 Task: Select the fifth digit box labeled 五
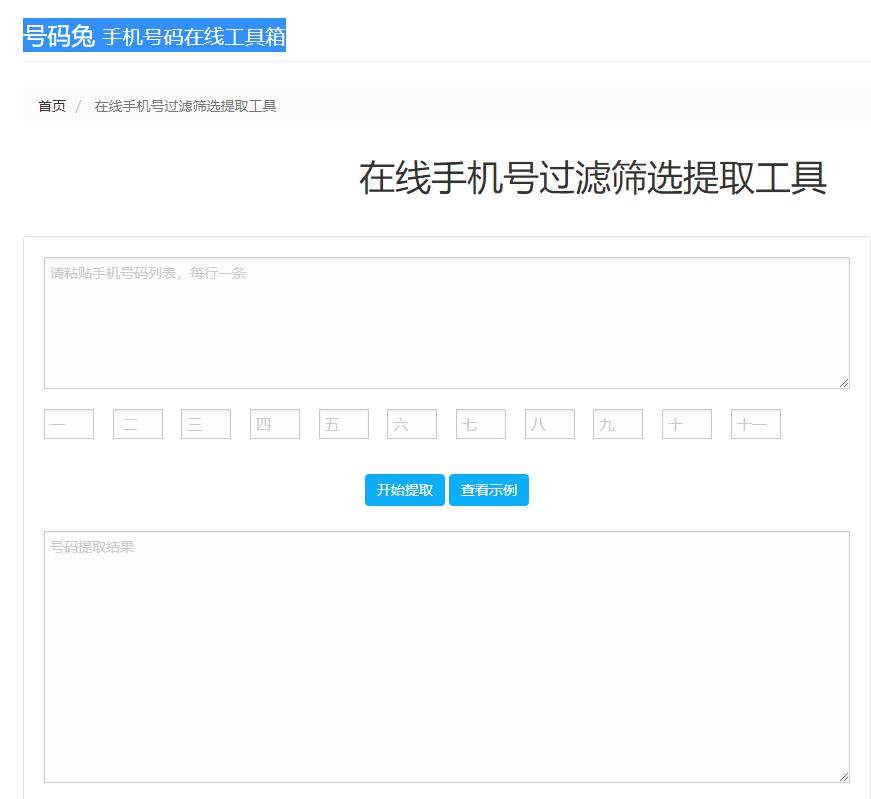pyautogui.click(x=344, y=424)
